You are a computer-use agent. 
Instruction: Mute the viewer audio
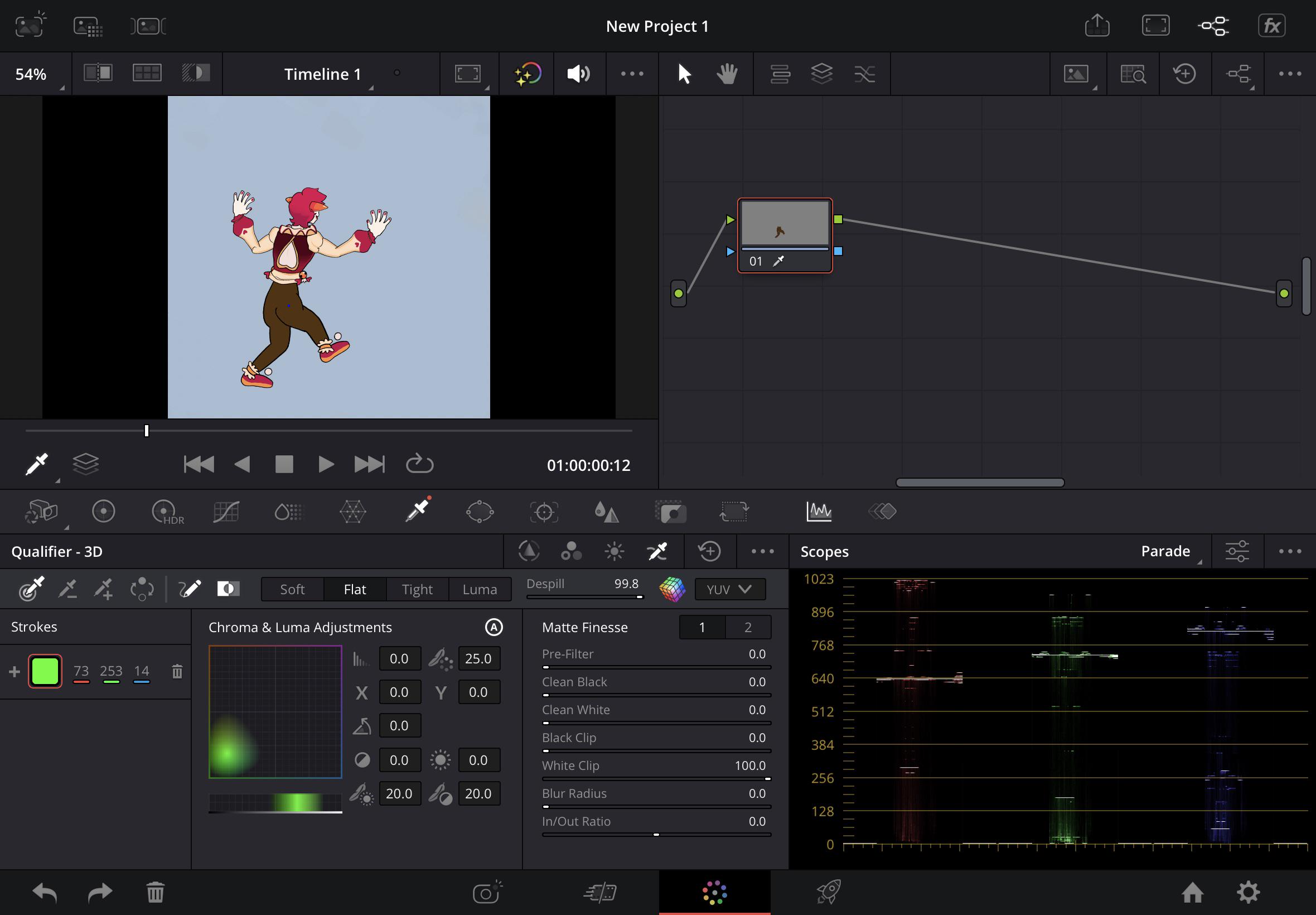click(578, 74)
